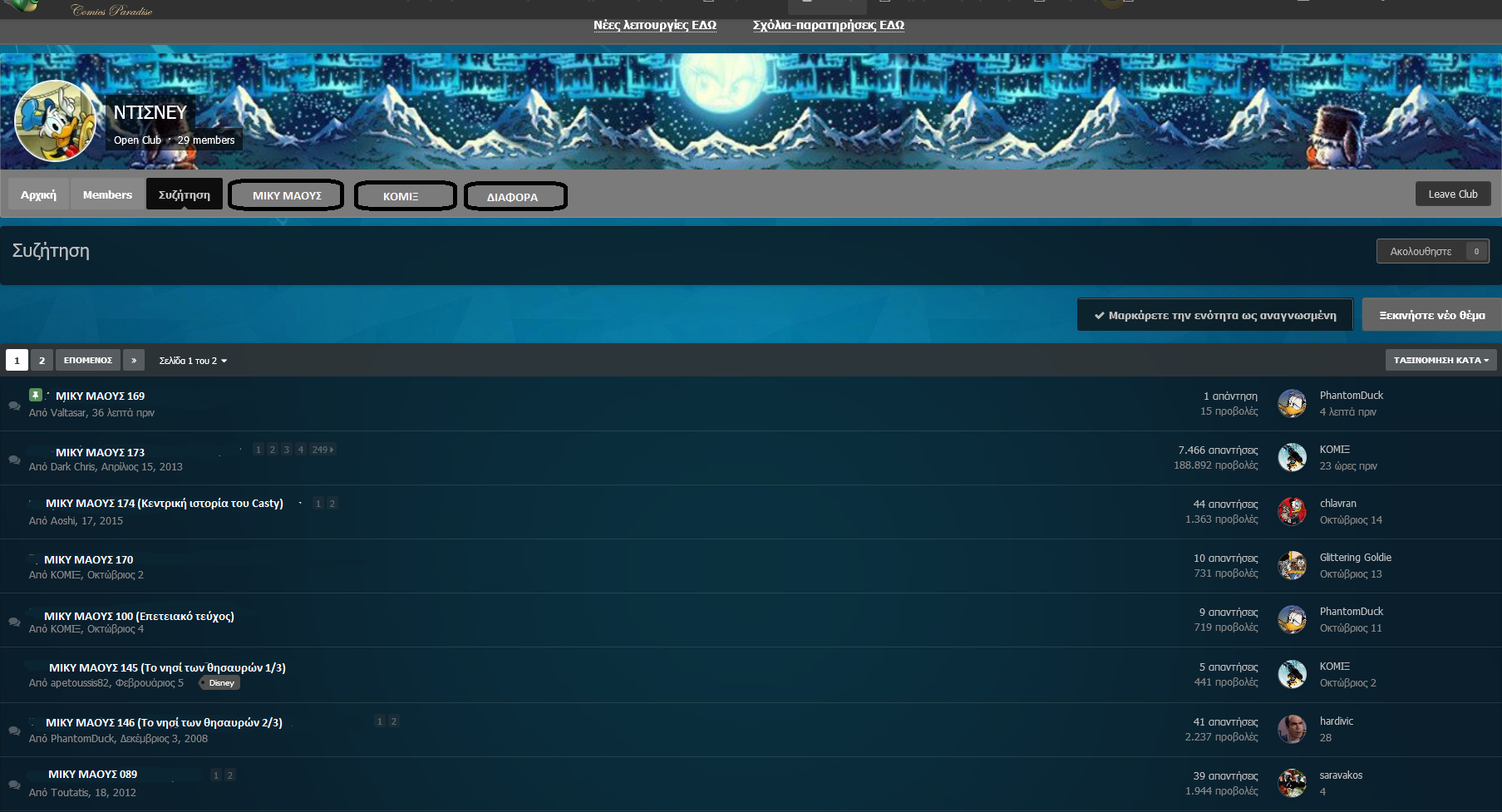Screen dimensions: 1502x812
Task: Select the Συζήτηση tab
Action: tap(185, 194)
